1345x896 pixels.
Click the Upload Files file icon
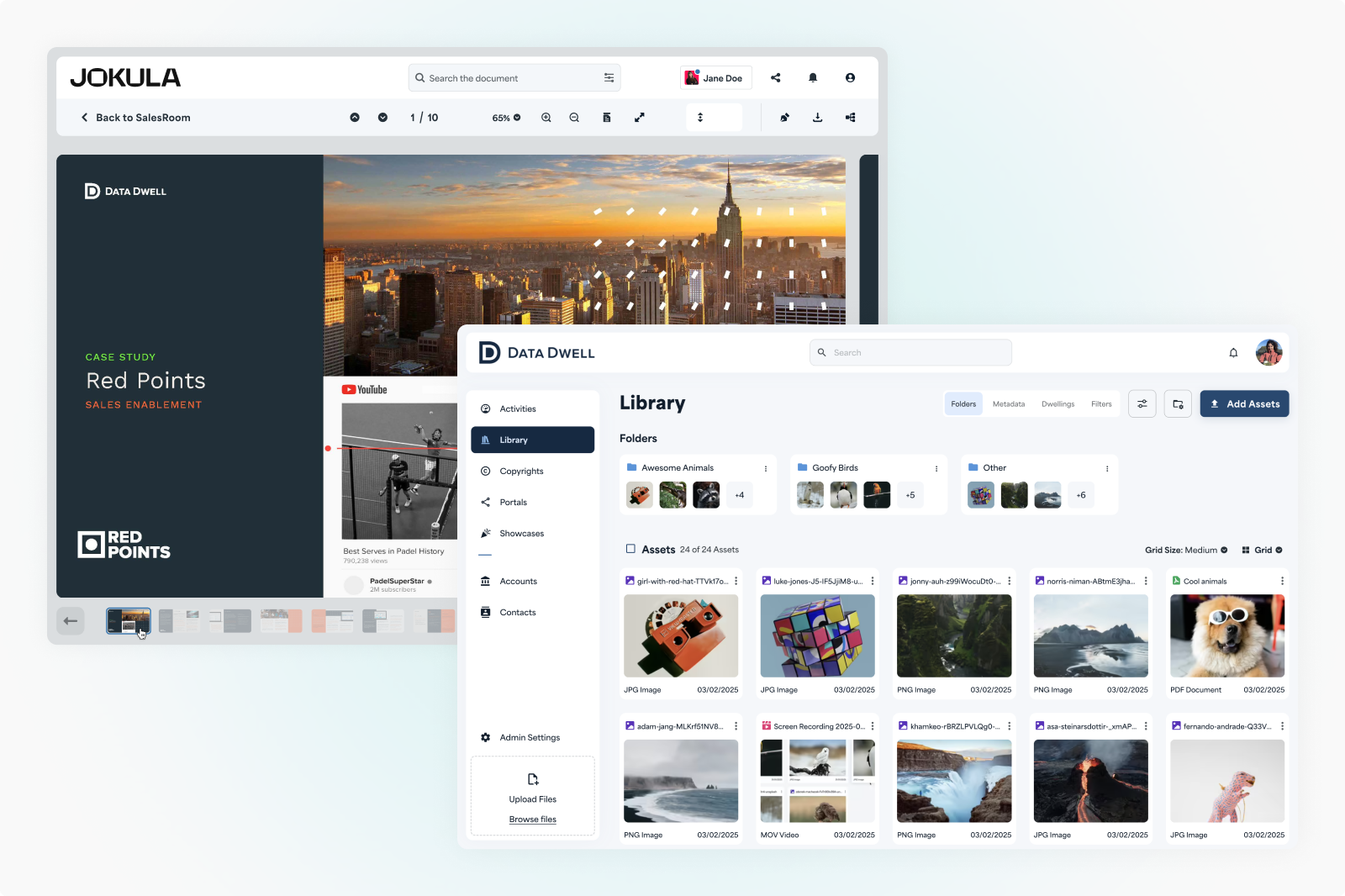point(533,779)
